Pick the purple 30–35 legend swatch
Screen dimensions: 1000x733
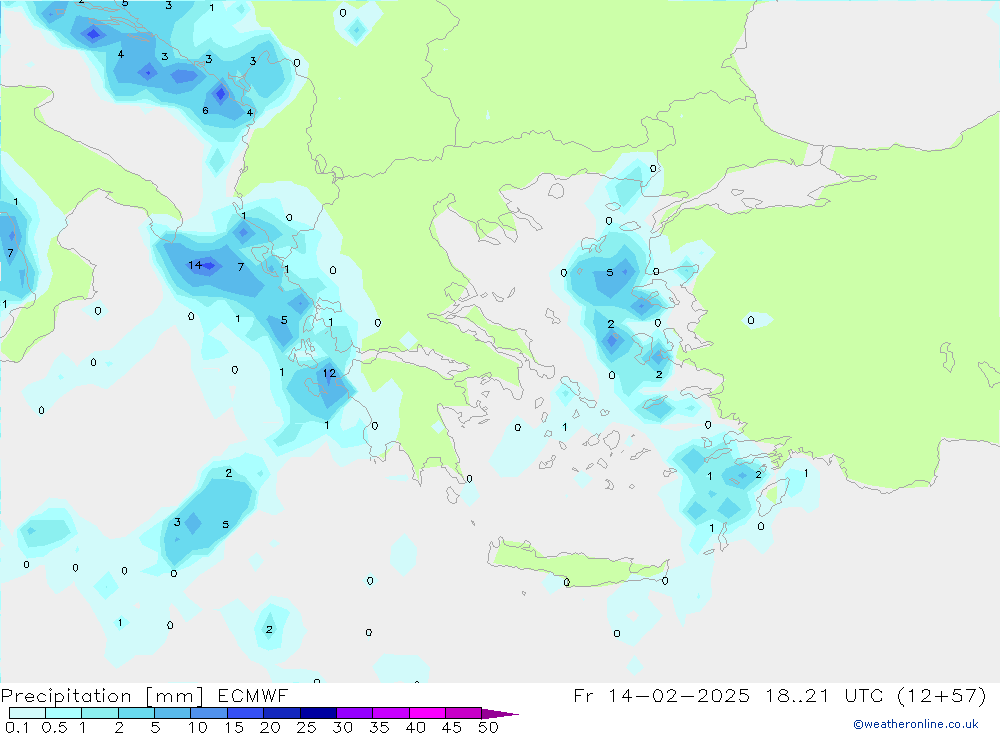(355, 713)
